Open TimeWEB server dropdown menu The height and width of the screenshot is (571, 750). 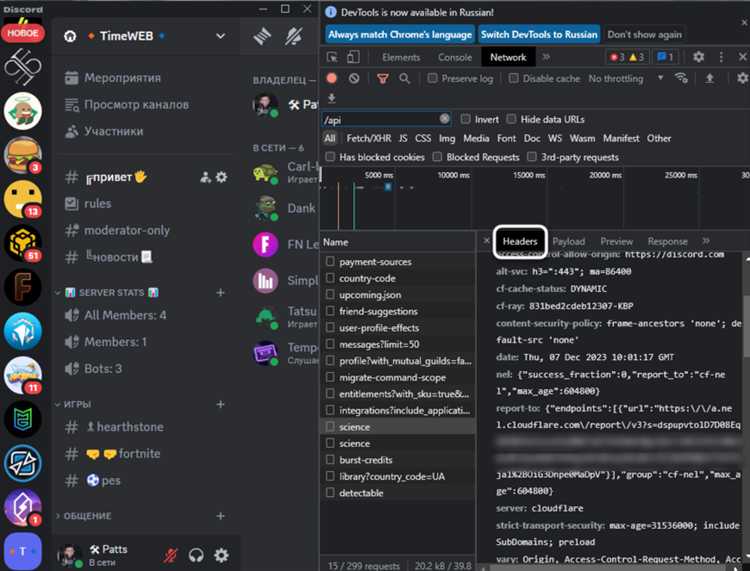point(220,36)
